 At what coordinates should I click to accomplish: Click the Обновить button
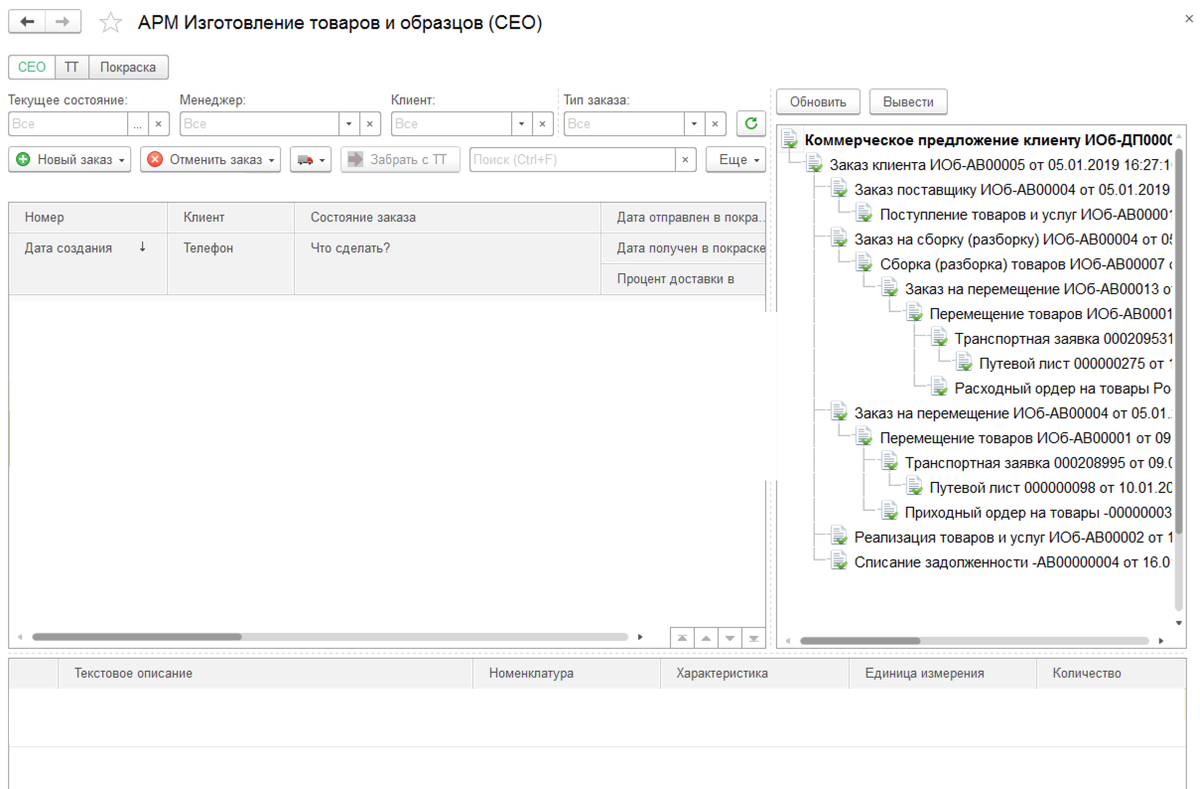tap(818, 102)
